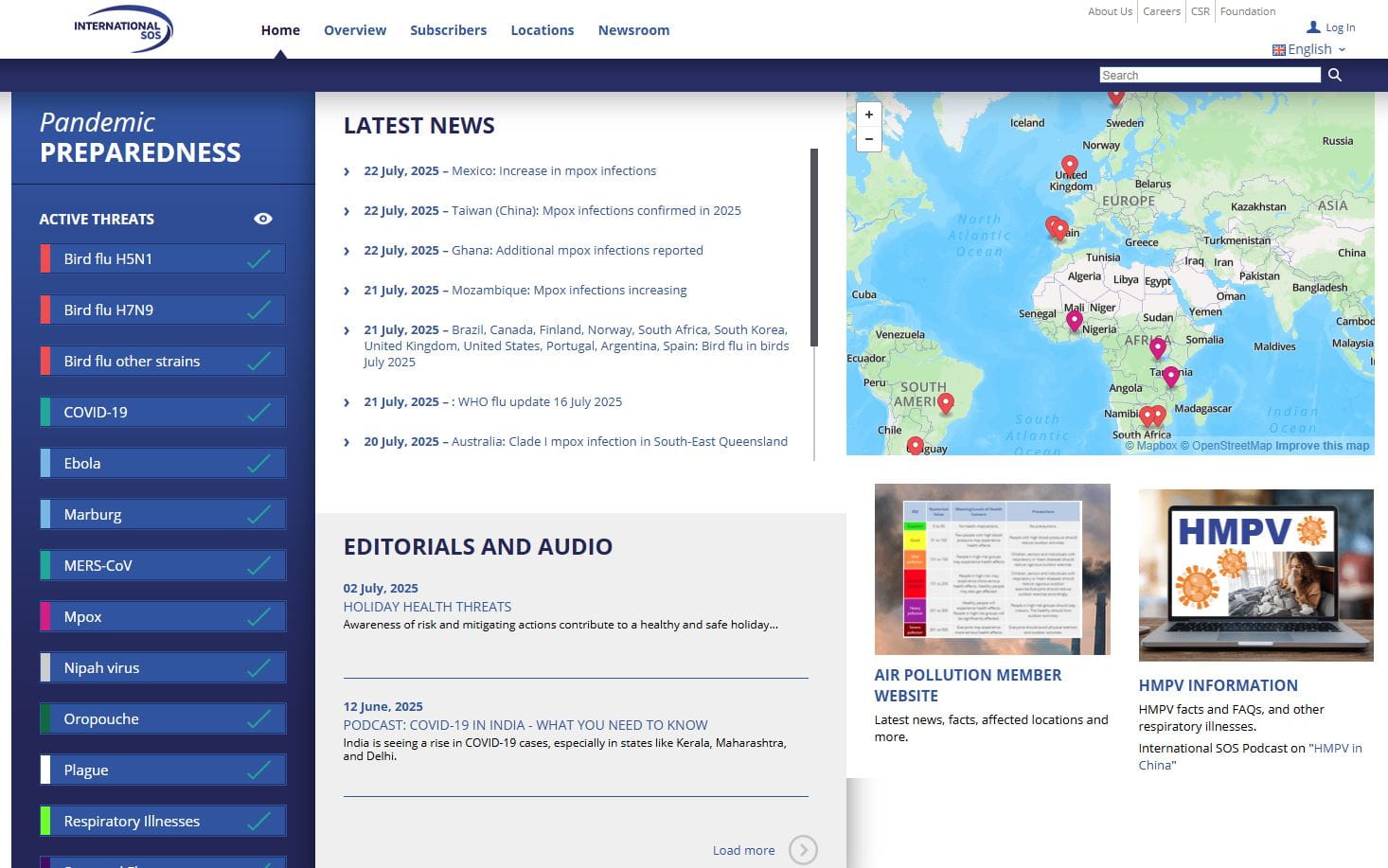Click the International SOS logo
Image resolution: width=1388 pixels, height=868 pixels.
click(123, 29)
